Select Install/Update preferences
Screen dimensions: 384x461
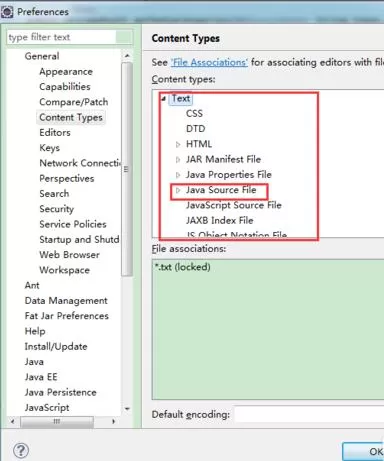pyautogui.click(x=56, y=346)
